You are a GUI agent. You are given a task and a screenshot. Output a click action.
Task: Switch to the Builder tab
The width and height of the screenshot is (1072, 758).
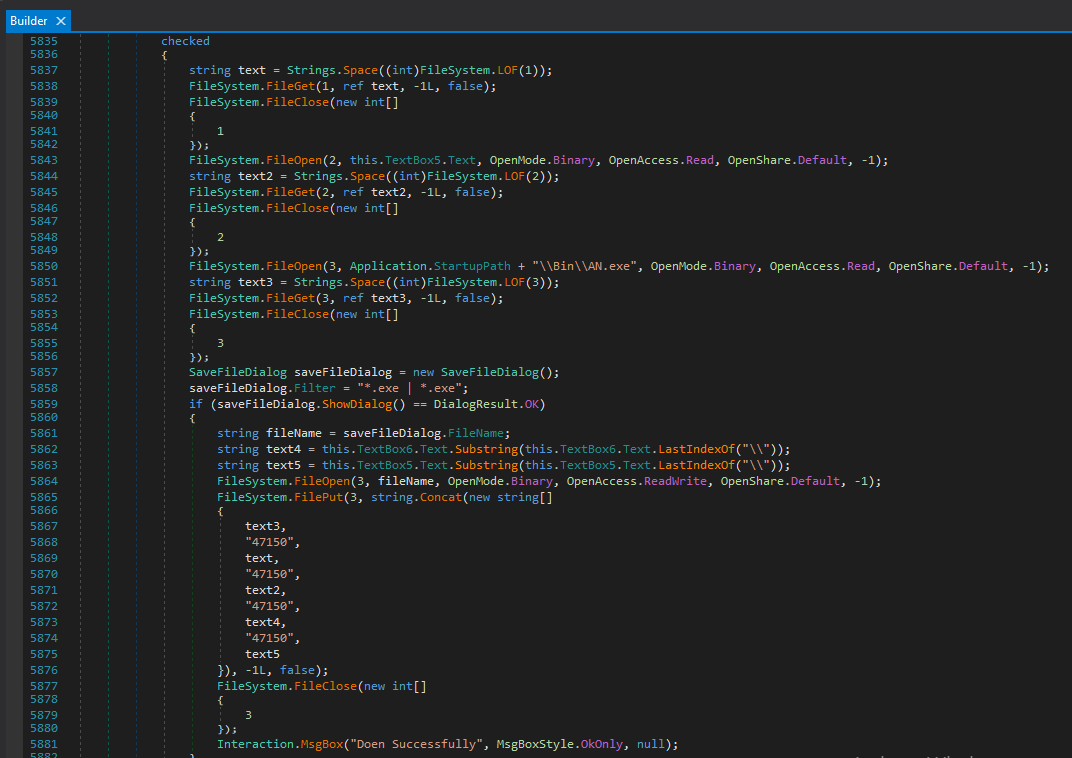(28, 20)
